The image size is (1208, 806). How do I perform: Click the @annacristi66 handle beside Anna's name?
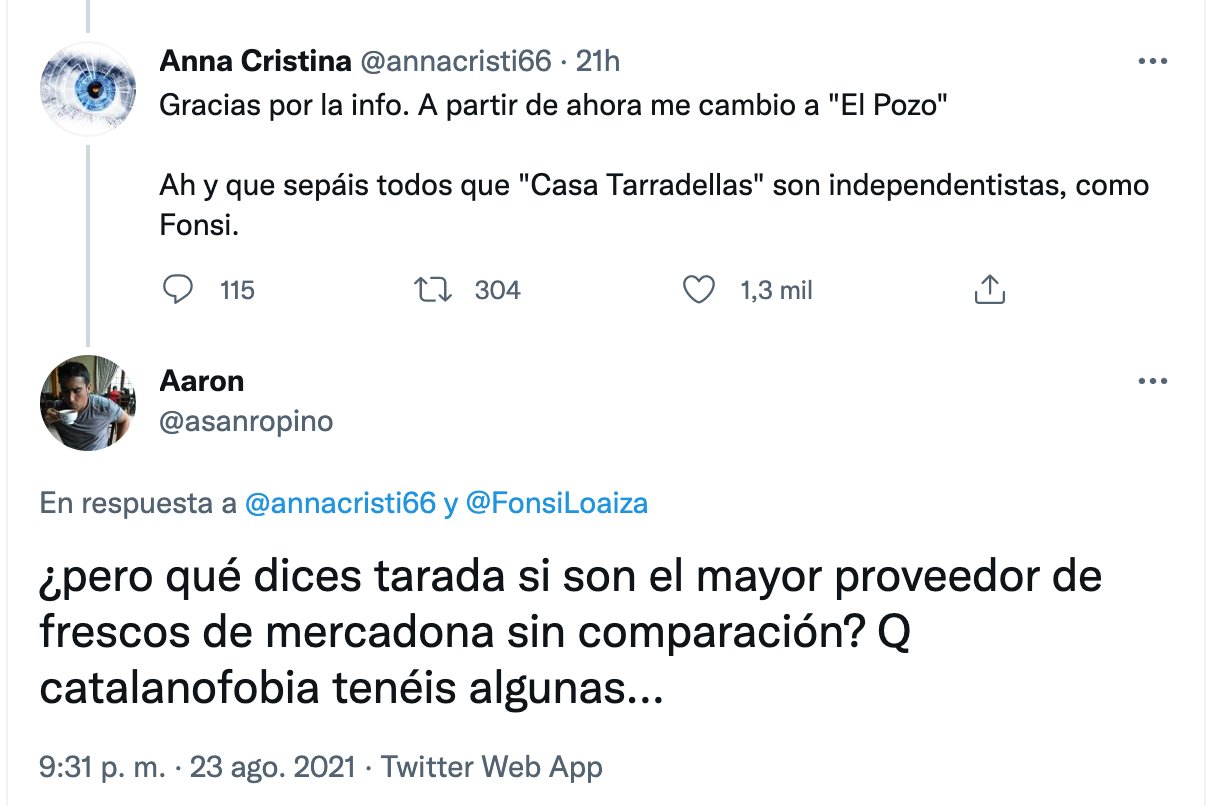pyautogui.click(x=455, y=61)
